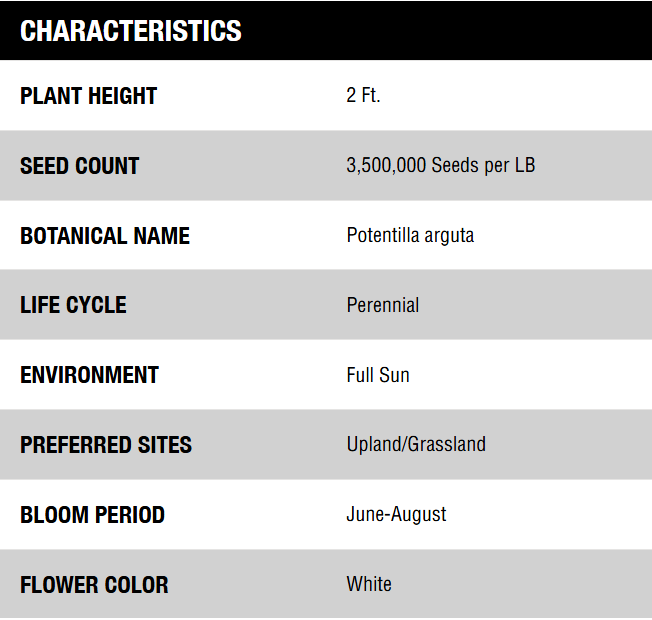Select the PLANT HEIGHT row label
The height and width of the screenshot is (620, 652).
click(x=89, y=96)
